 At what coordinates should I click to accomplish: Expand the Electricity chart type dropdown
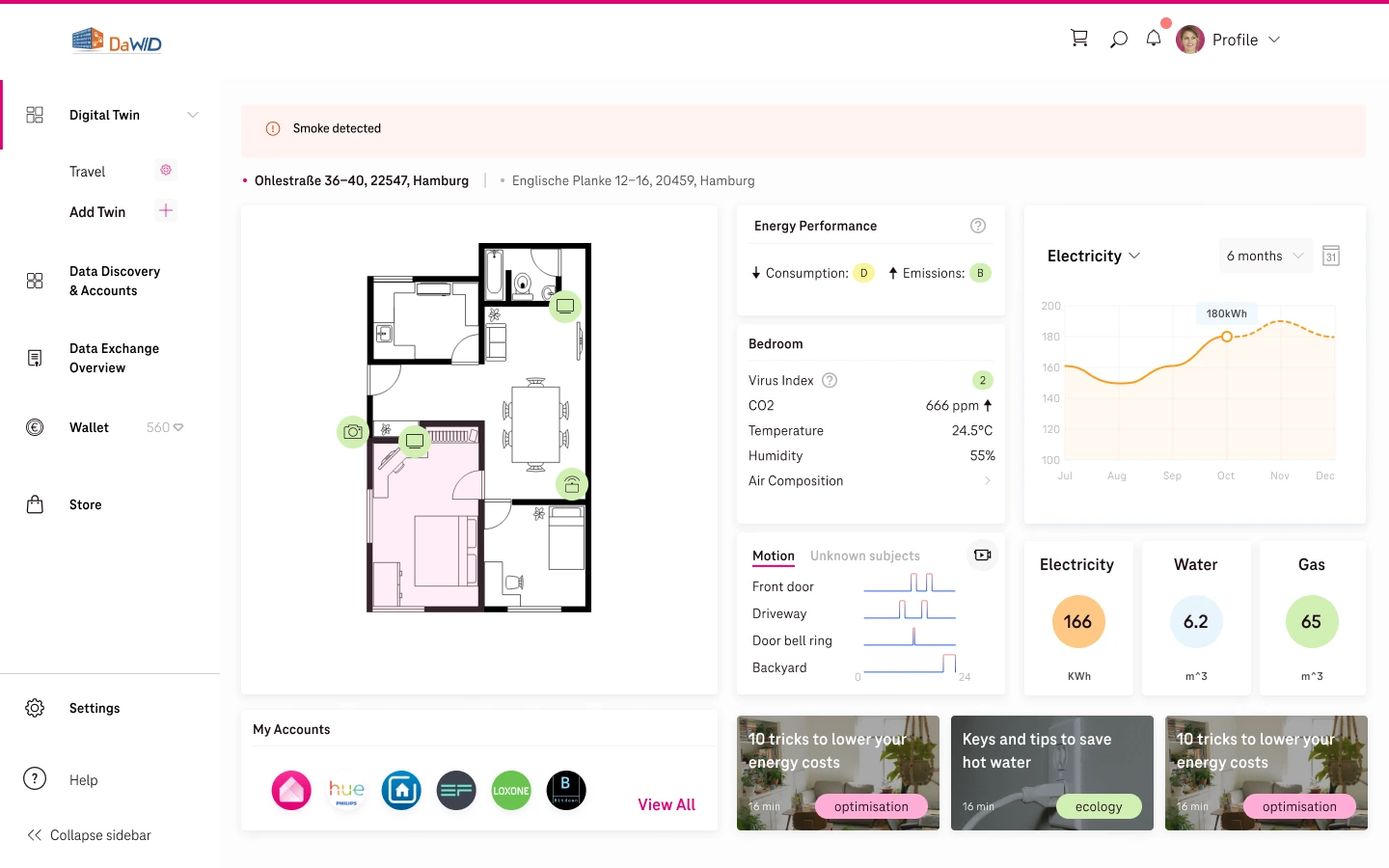click(1094, 256)
